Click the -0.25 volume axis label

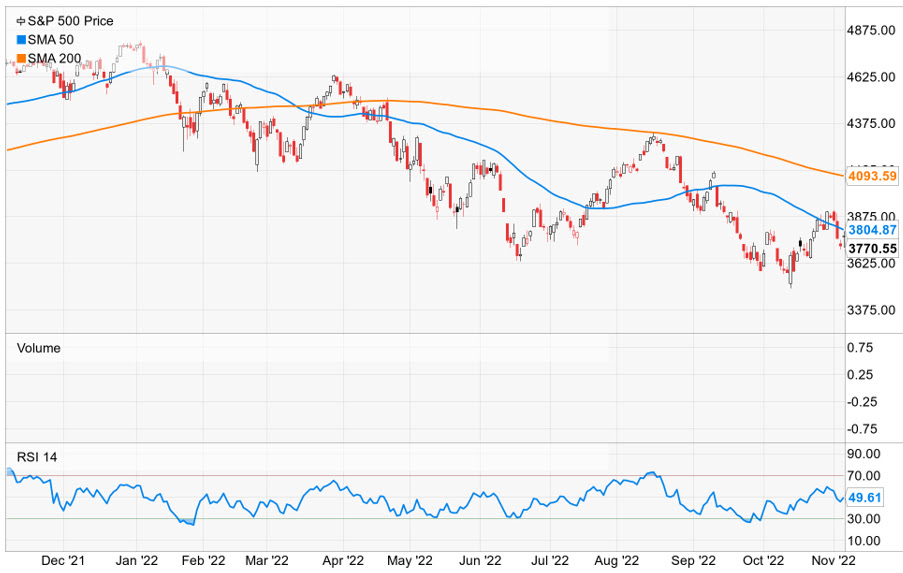(862, 402)
